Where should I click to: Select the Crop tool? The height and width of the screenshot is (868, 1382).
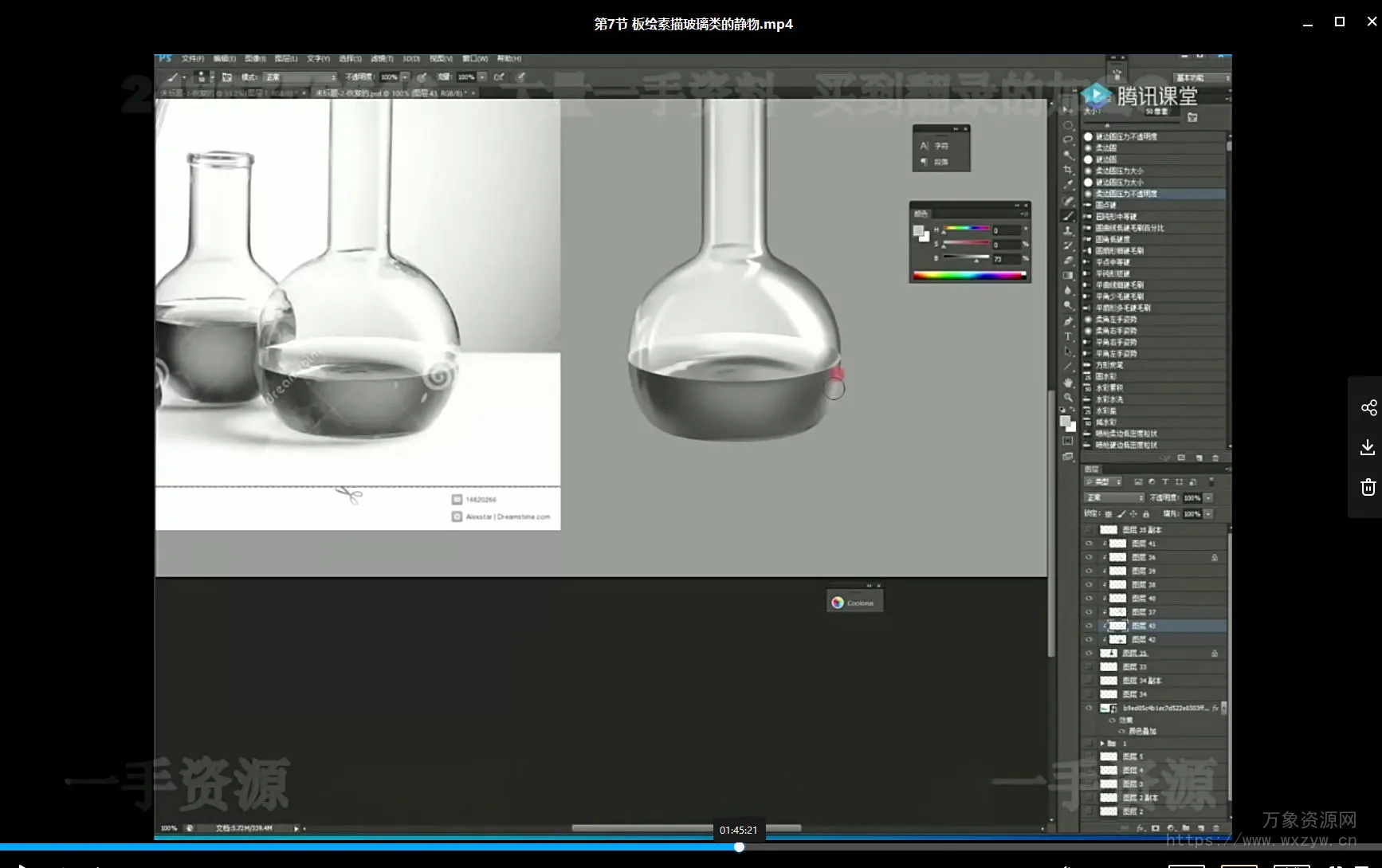pyautogui.click(x=1068, y=170)
